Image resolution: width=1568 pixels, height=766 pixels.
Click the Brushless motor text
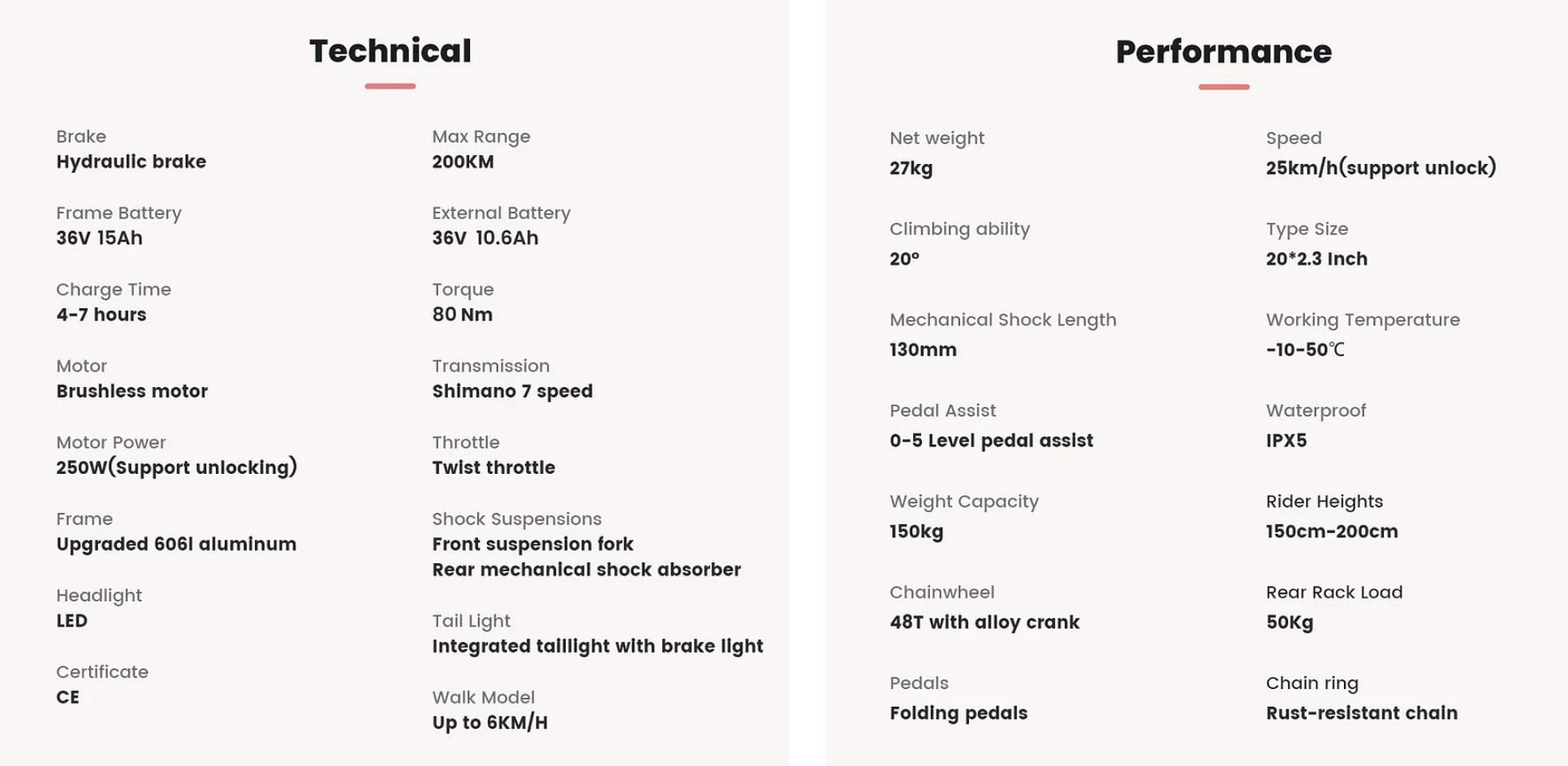click(x=131, y=391)
